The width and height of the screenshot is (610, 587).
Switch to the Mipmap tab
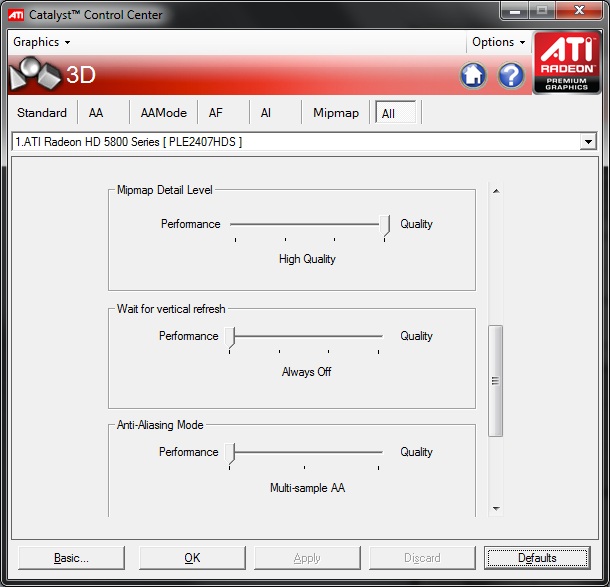point(336,113)
